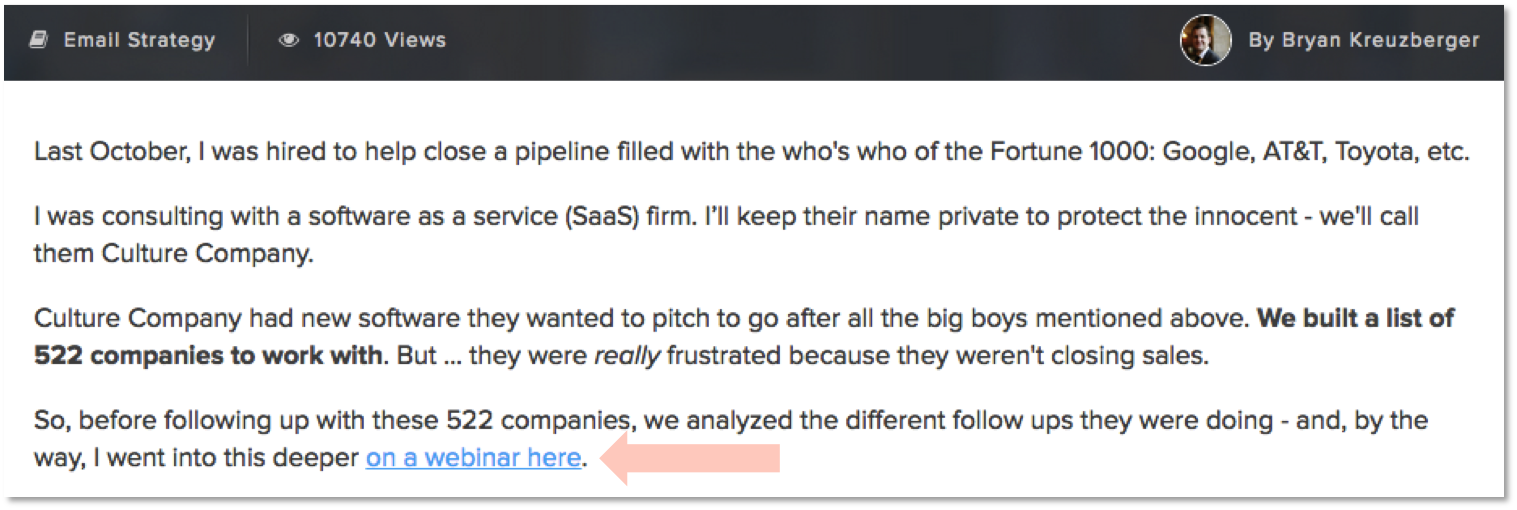Select the Email Strategy category label
This screenshot has height=510, width=1517.
[139, 41]
